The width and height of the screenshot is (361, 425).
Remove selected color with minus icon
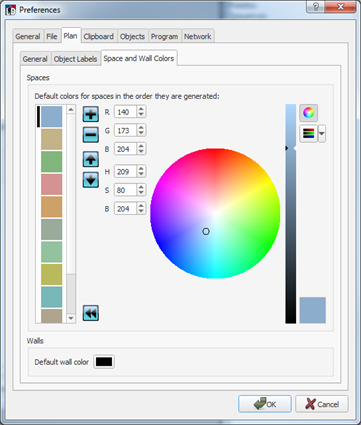click(x=91, y=135)
